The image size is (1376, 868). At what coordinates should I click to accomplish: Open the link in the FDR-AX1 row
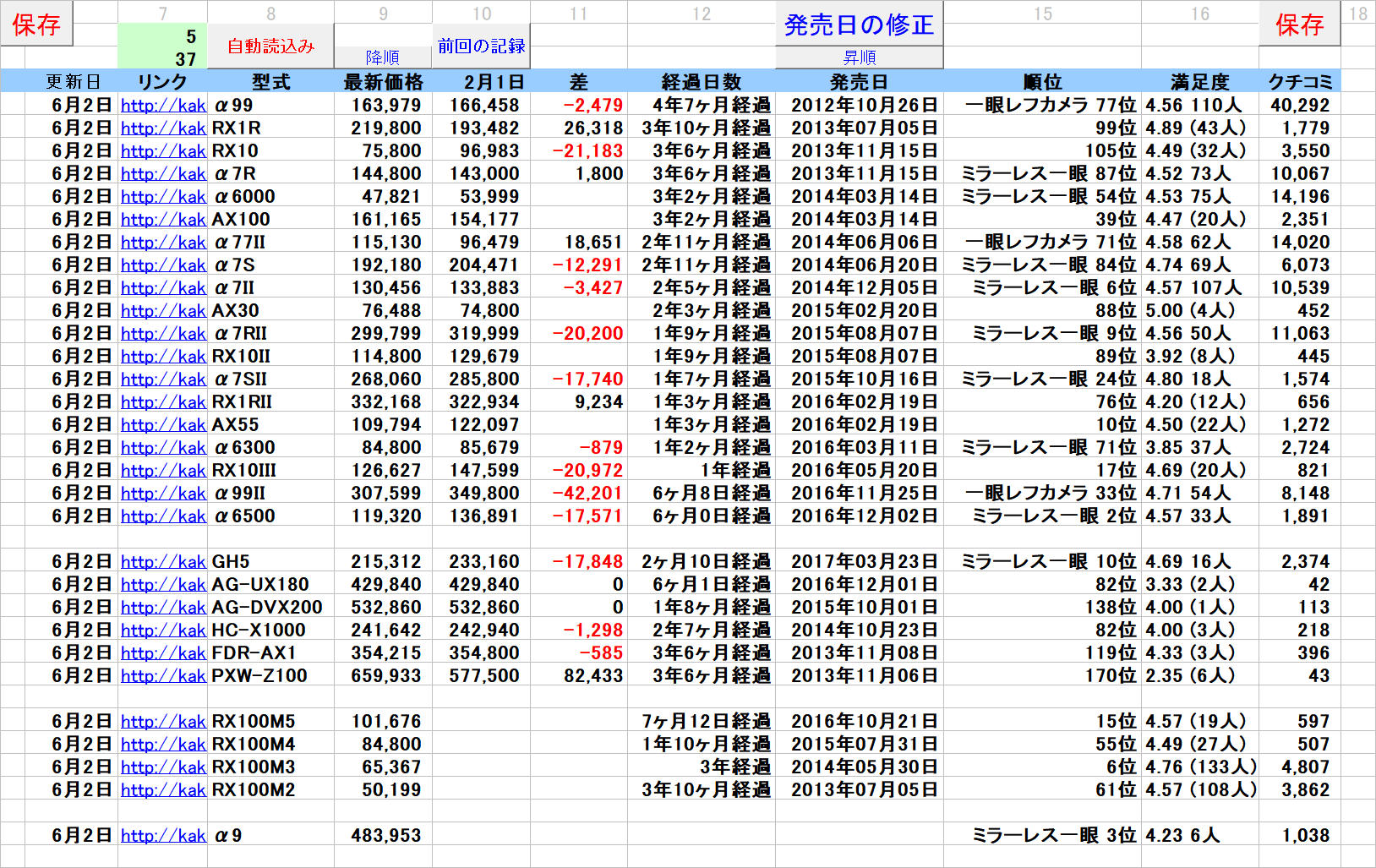pos(163,653)
